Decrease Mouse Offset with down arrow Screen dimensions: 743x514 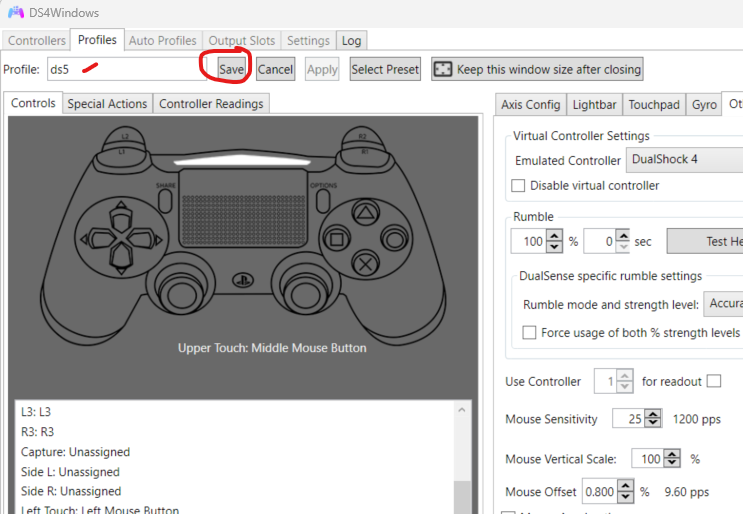[625, 497]
